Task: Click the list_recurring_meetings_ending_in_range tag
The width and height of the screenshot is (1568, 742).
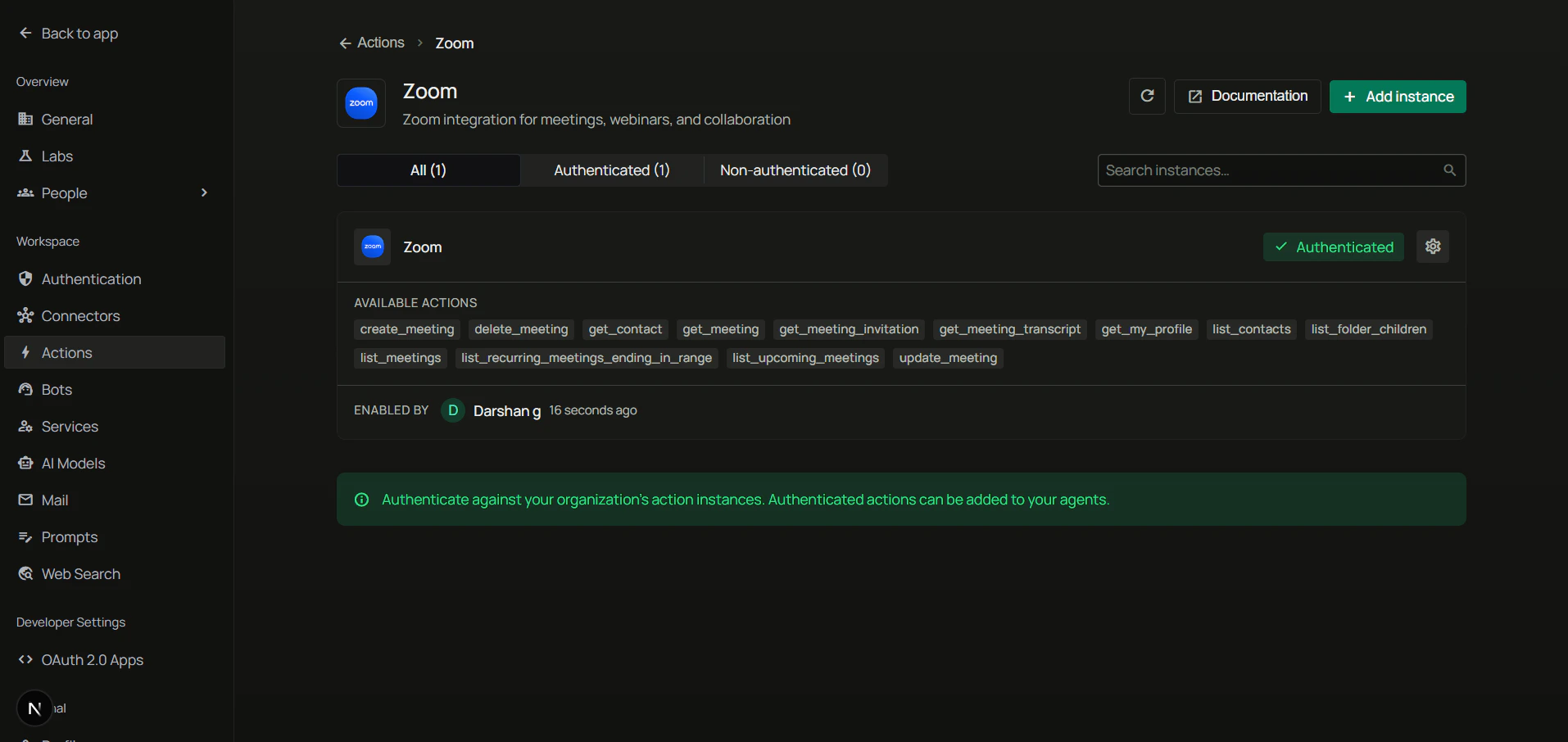Action: coord(587,358)
